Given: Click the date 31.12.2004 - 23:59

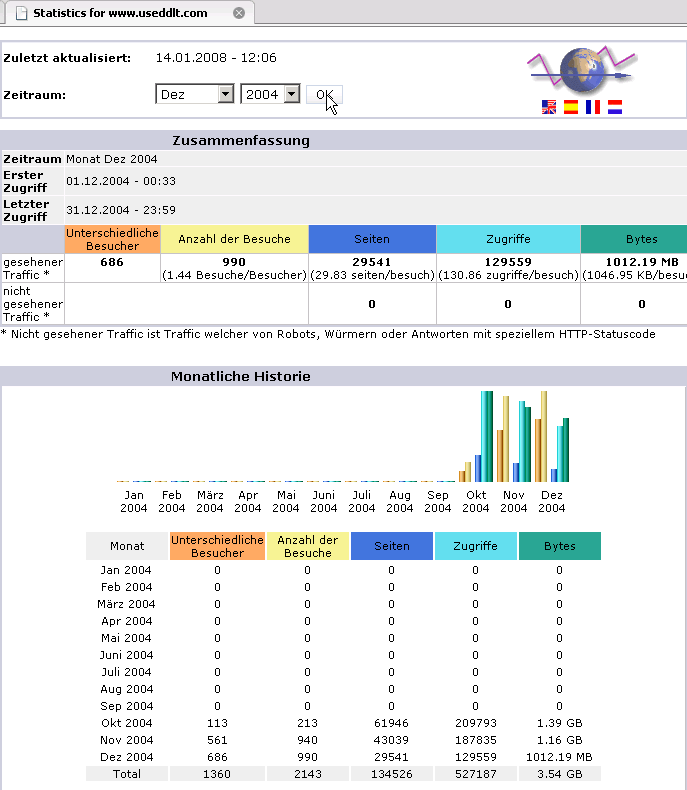Looking at the screenshot, I should click(121, 210).
